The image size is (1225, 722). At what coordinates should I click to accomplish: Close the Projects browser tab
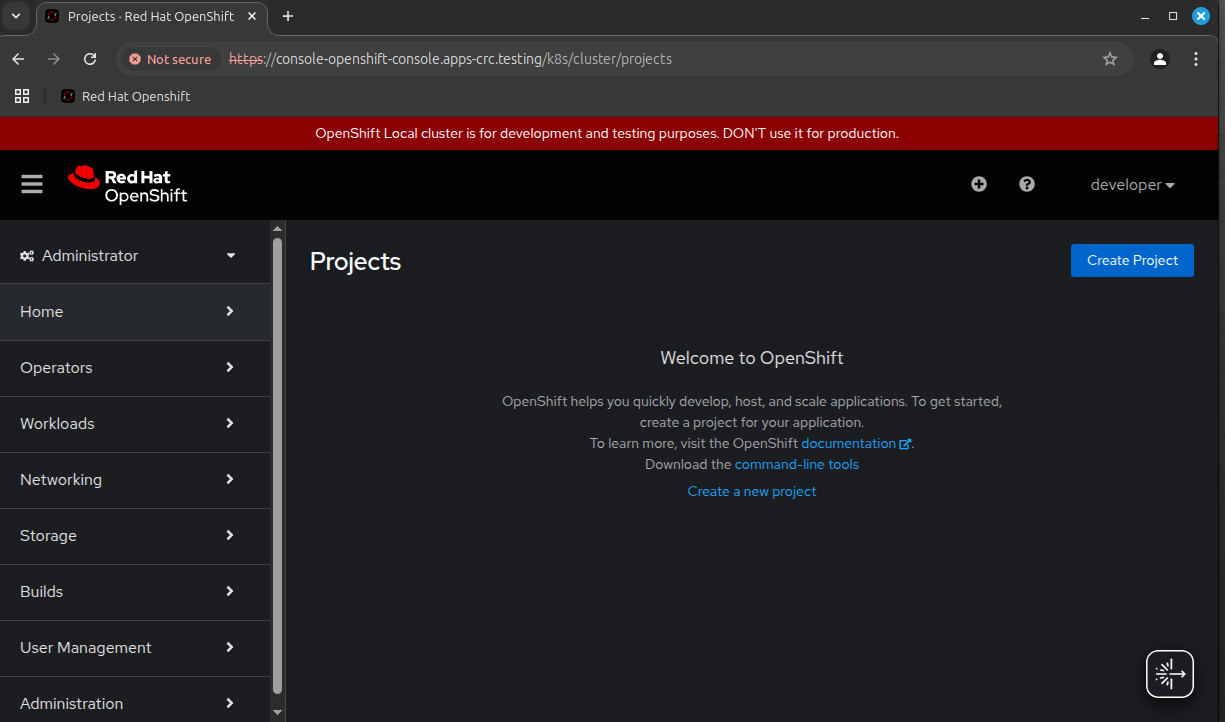pyautogui.click(x=250, y=16)
